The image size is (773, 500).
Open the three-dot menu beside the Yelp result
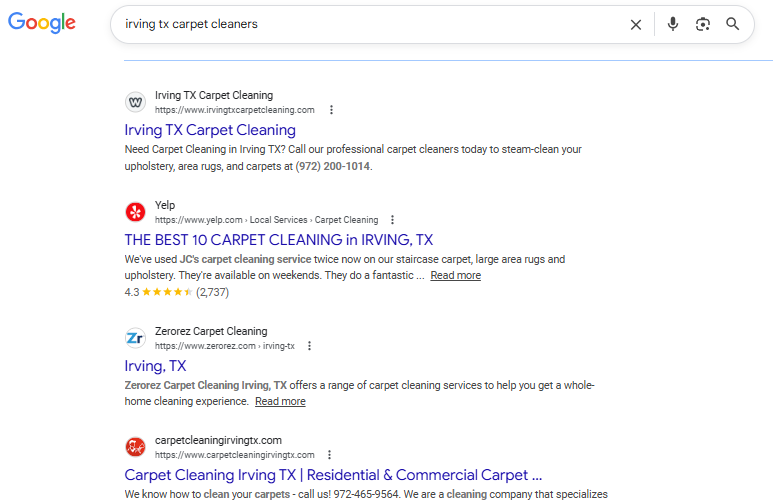(393, 220)
